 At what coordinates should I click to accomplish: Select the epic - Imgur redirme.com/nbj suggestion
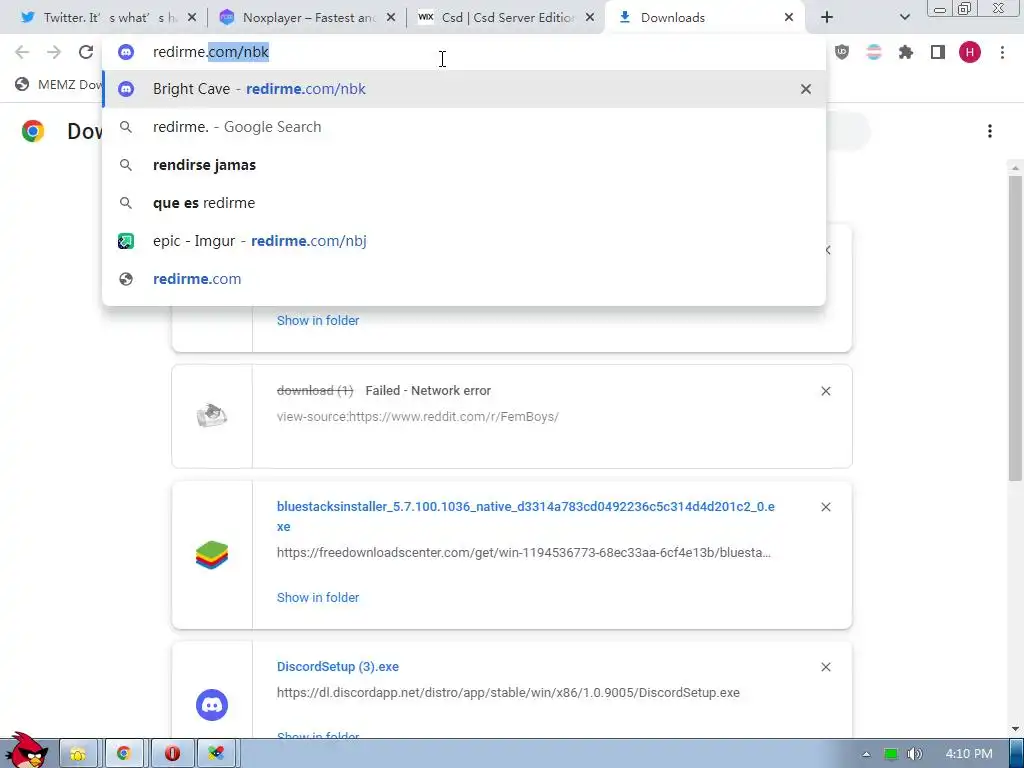point(464,241)
